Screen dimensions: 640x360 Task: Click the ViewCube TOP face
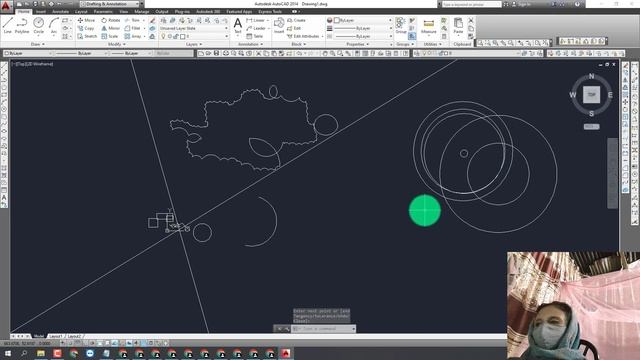click(x=591, y=95)
